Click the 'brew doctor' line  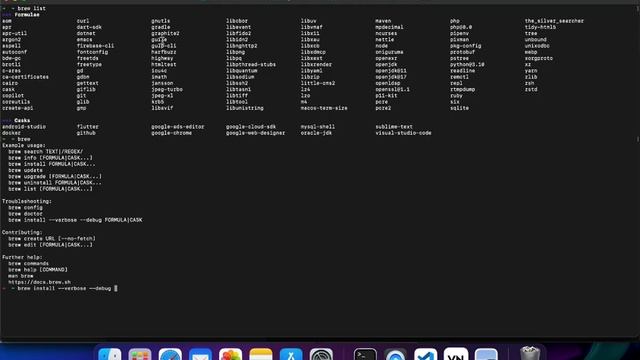25,214
